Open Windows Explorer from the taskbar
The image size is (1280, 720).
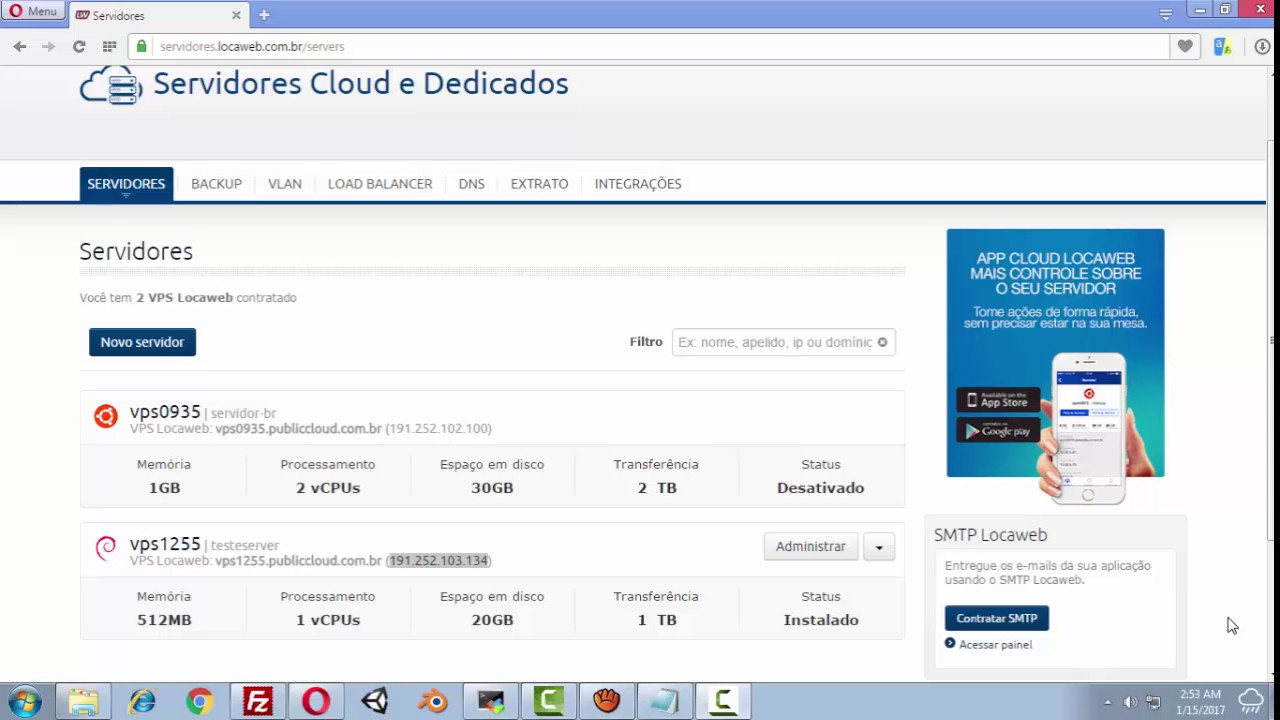coord(83,701)
